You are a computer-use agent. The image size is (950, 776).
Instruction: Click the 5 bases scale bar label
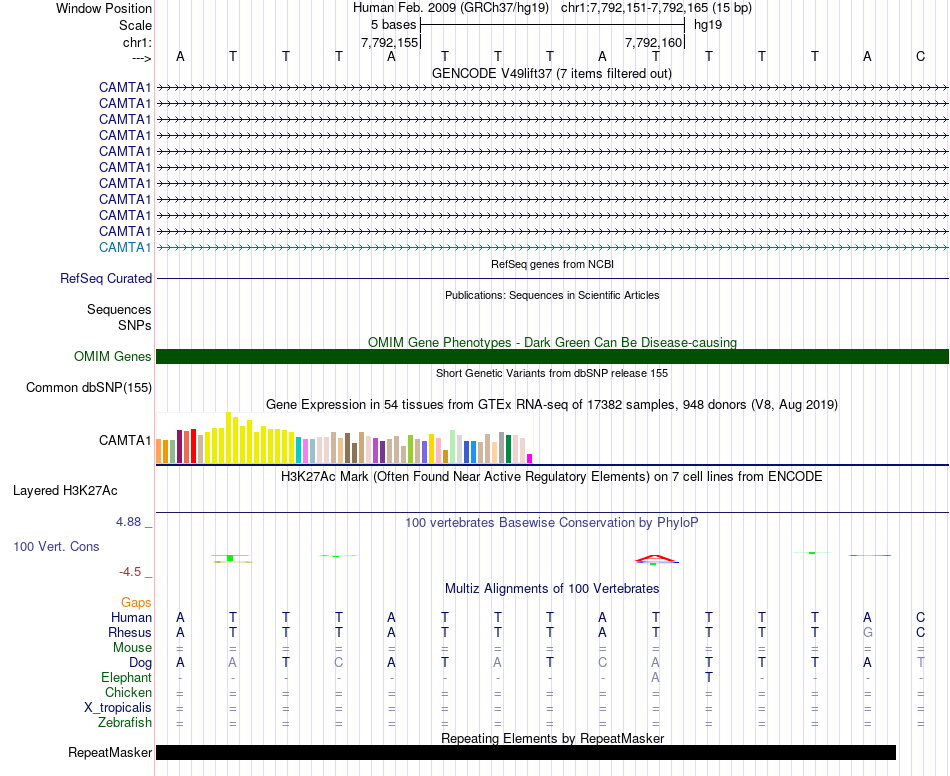pos(393,25)
